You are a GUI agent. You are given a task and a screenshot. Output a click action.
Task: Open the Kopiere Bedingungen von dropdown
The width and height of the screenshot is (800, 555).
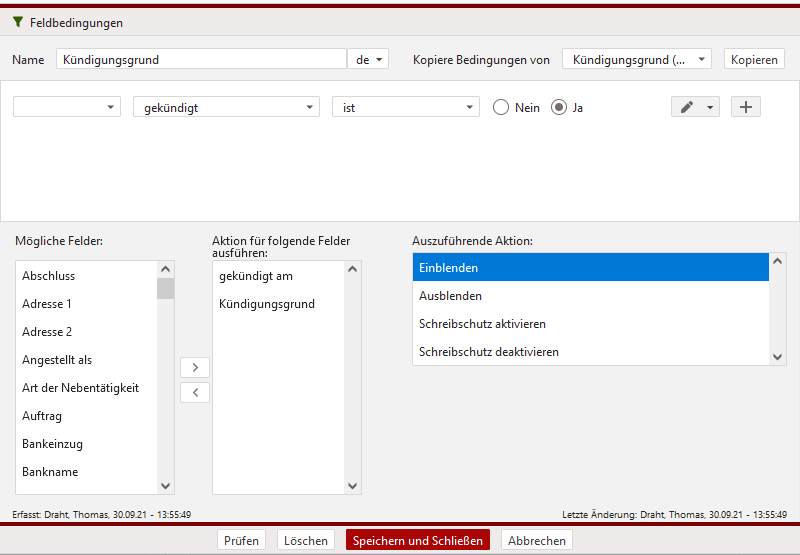(636, 59)
